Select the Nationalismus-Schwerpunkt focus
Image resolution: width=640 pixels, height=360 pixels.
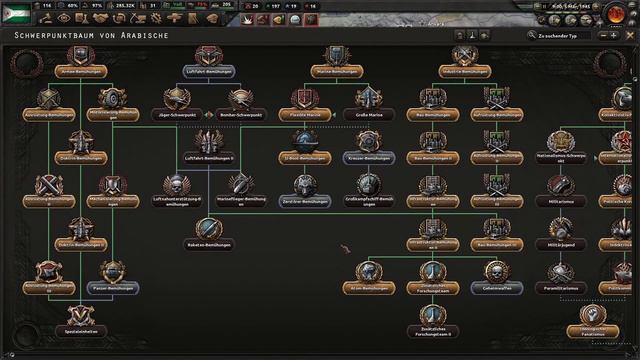pyautogui.click(x=561, y=158)
